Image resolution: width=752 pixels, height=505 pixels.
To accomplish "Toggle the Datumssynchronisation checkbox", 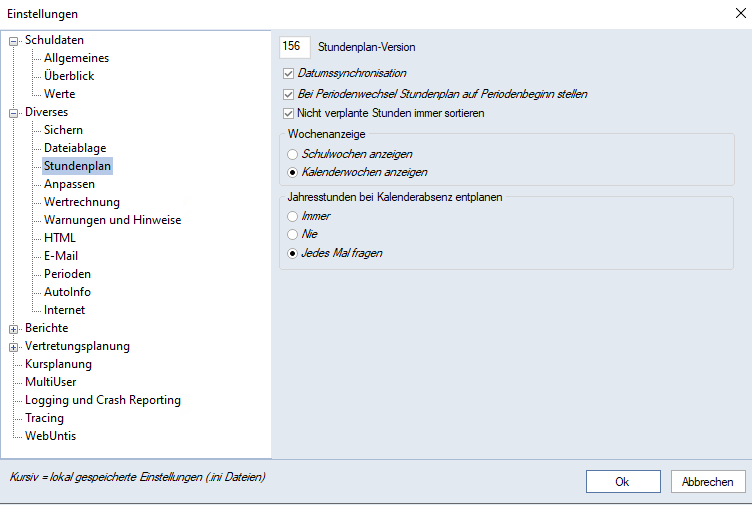I will pyautogui.click(x=289, y=74).
